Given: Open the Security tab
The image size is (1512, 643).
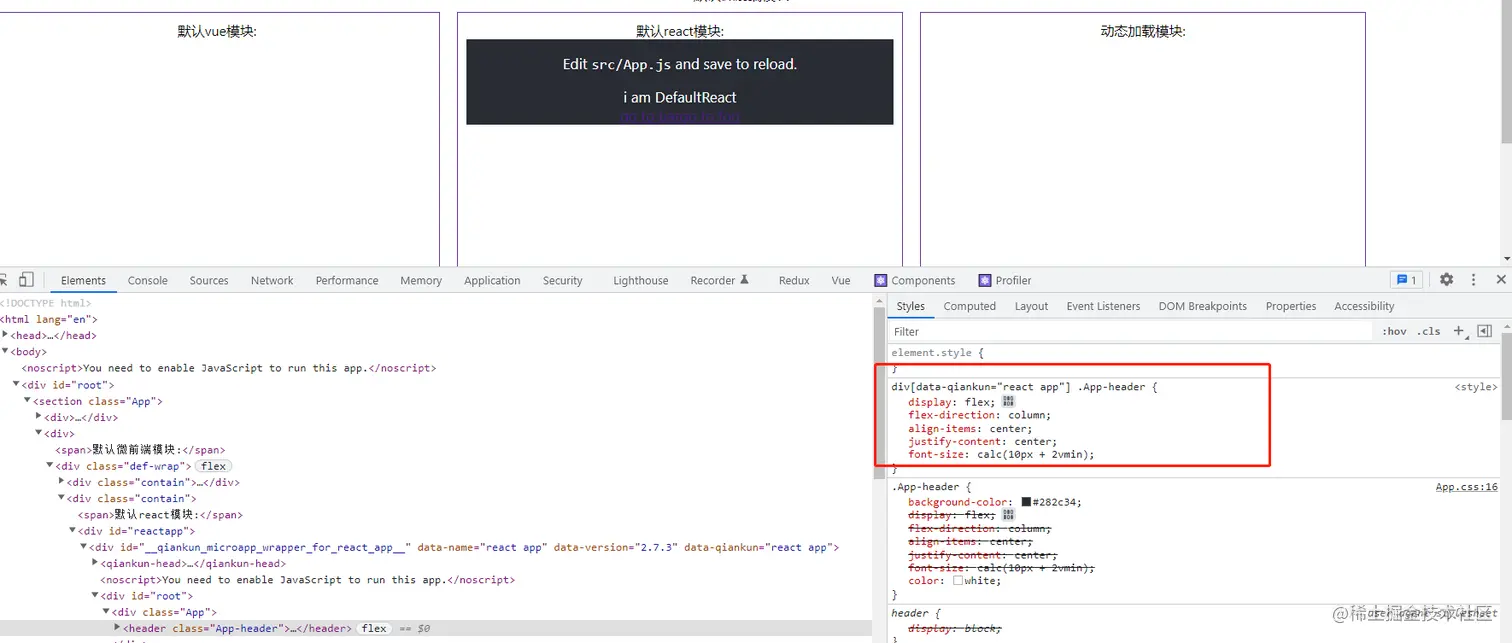Looking at the screenshot, I should tap(562, 280).
